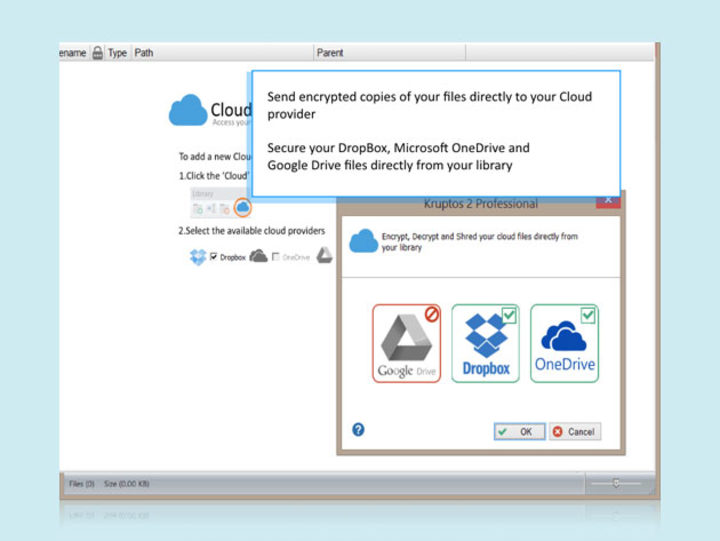
Task: Click the Cancel button
Action: click(x=574, y=432)
